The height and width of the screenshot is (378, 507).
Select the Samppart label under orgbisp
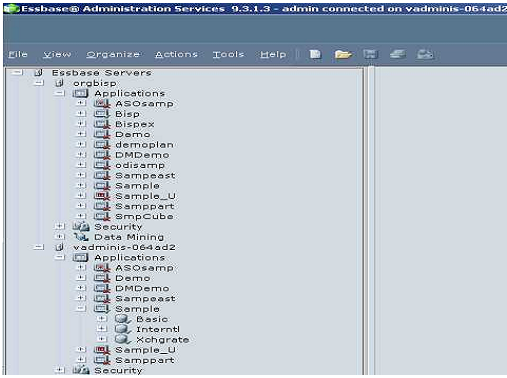[x=144, y=206]
